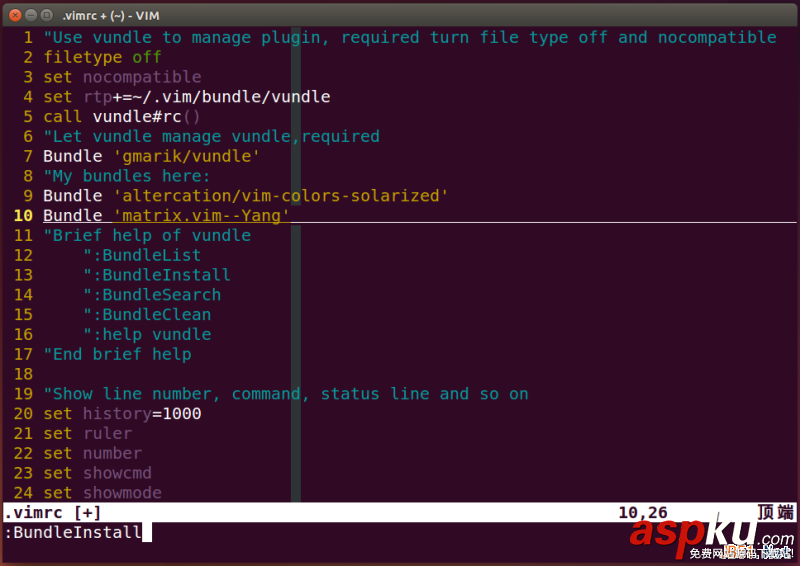This screenshot has height=566, width=800.
Task: Click the line "set history=1000"
Action: [122, 414]
